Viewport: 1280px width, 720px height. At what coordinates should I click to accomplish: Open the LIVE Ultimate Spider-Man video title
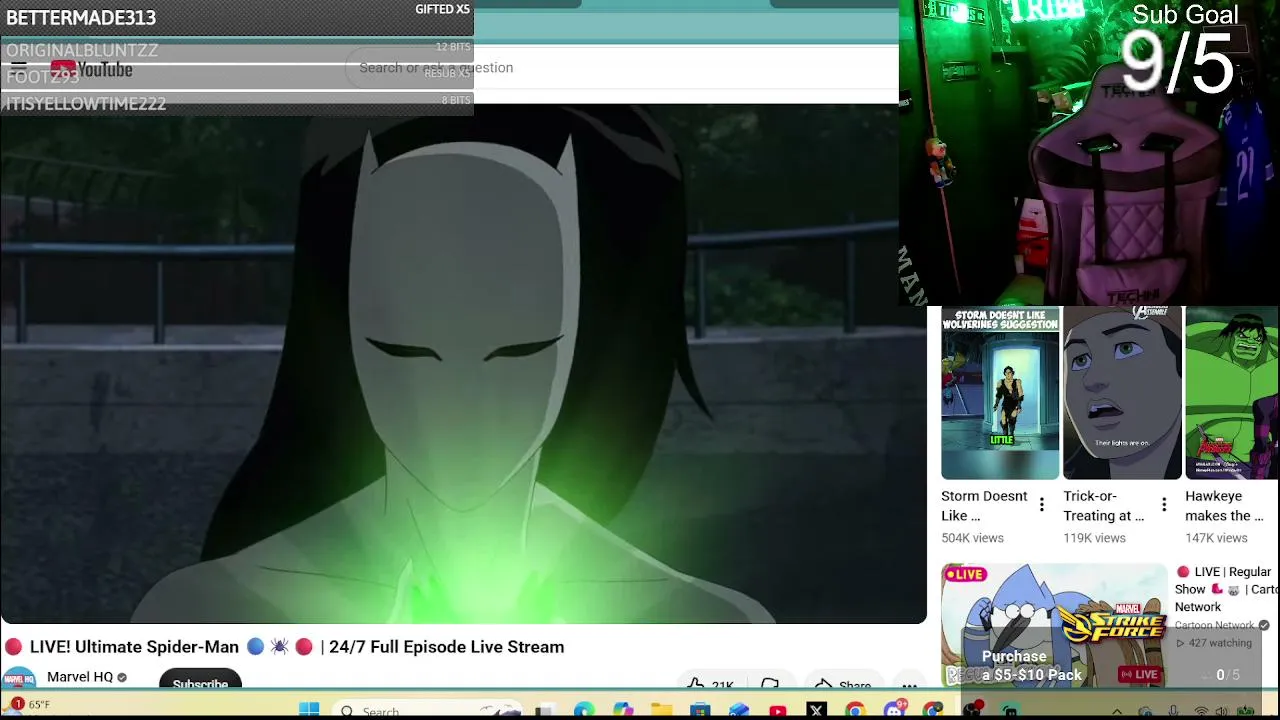[285, 647]
